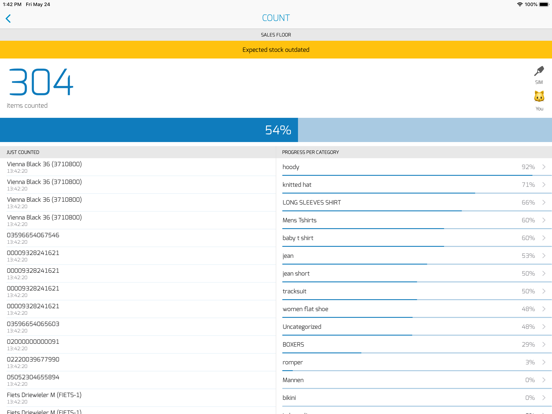The height and width of the screenshot is (414, 552).
Task: Select the women flat shoe label
Action: click(x=305, y=309)
